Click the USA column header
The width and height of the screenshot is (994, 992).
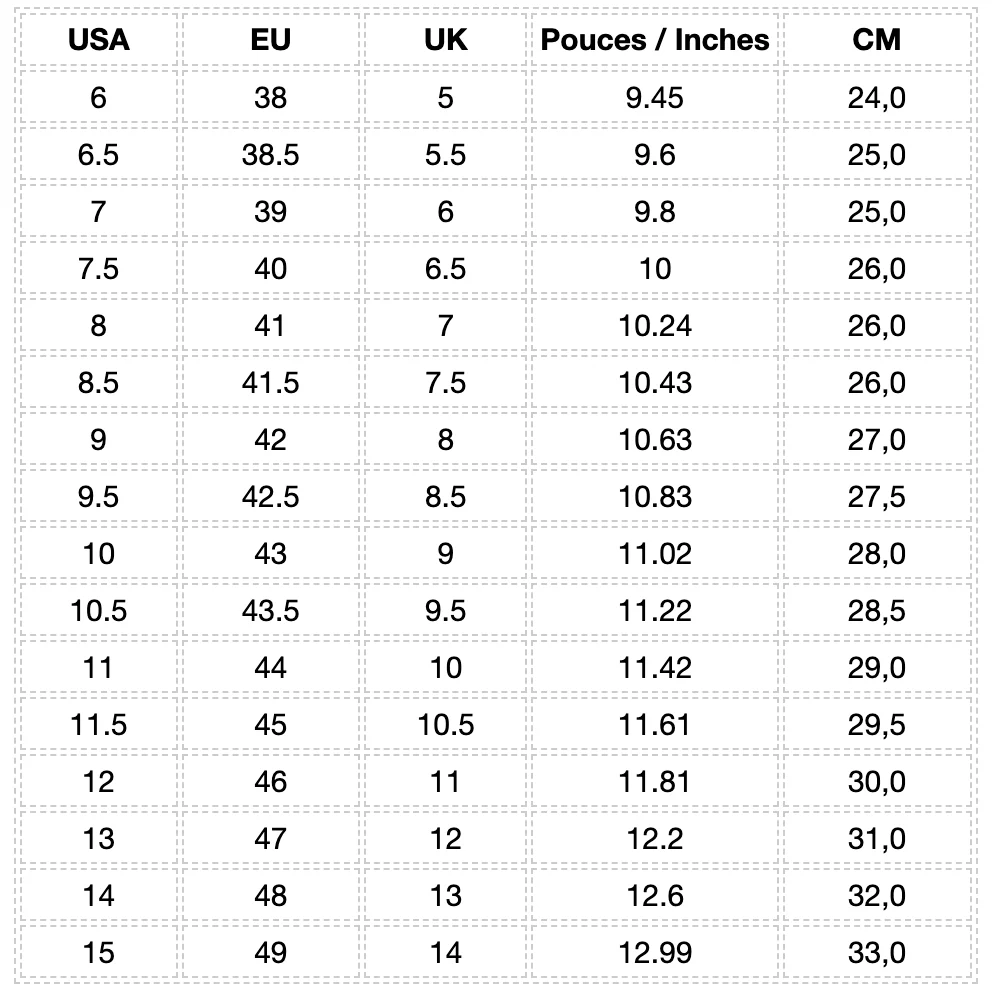click(x=98, y=40)
